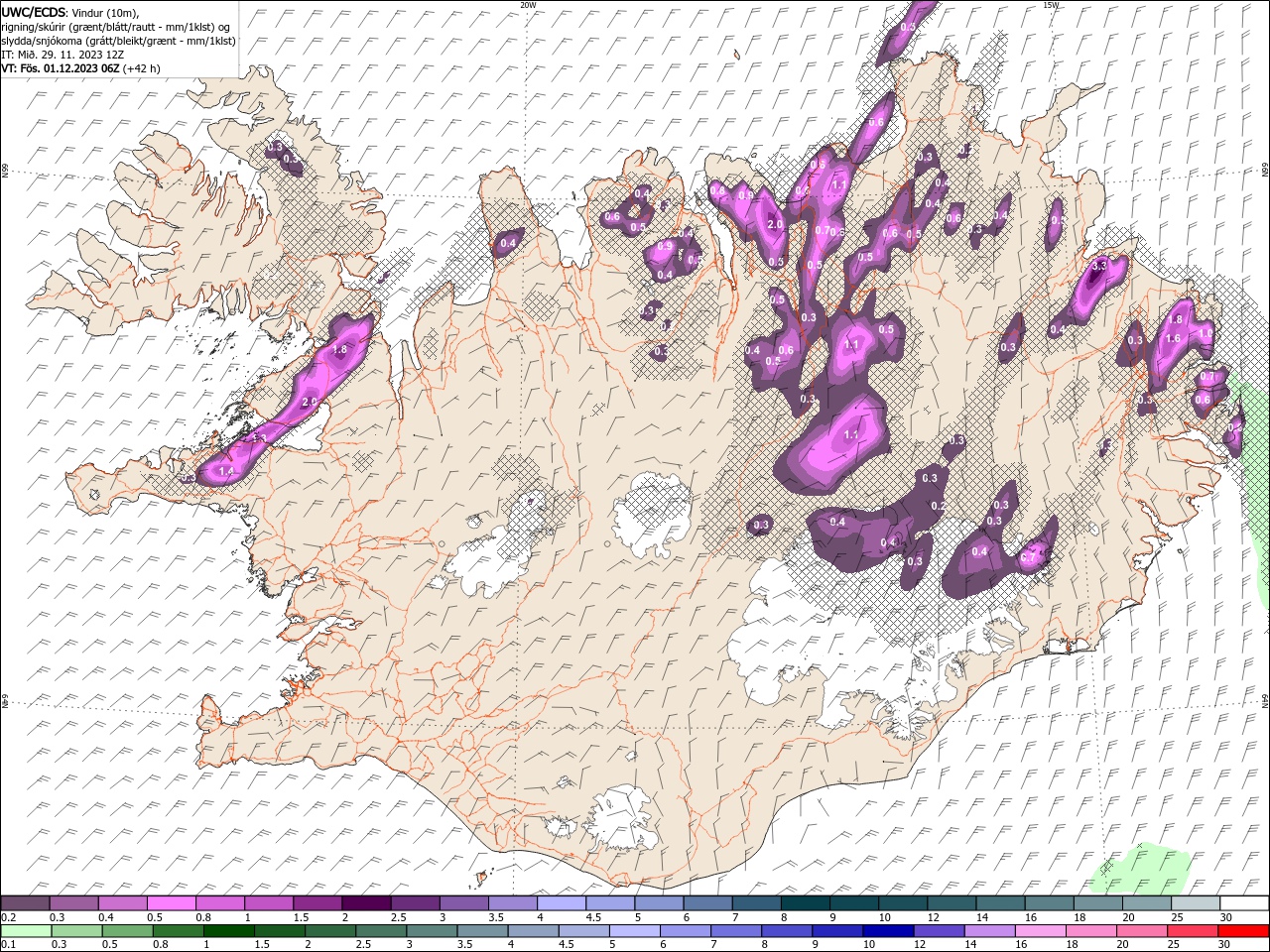Viewport: 1270px width, 952px height.
Task: Click the 'rigning/skúrir' legend description line
Action: 116,27
